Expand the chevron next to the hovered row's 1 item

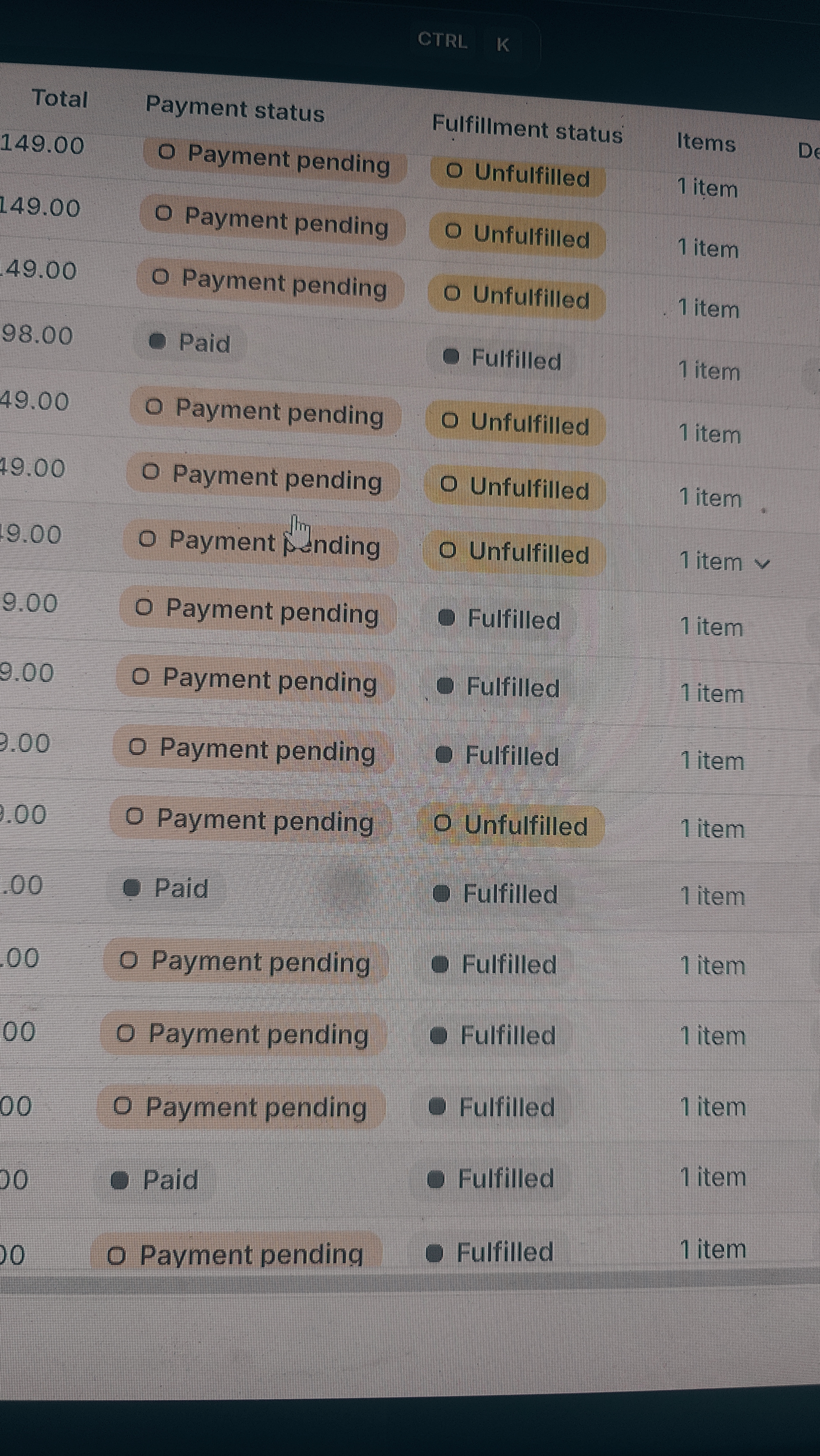click(x=763, y=563)
